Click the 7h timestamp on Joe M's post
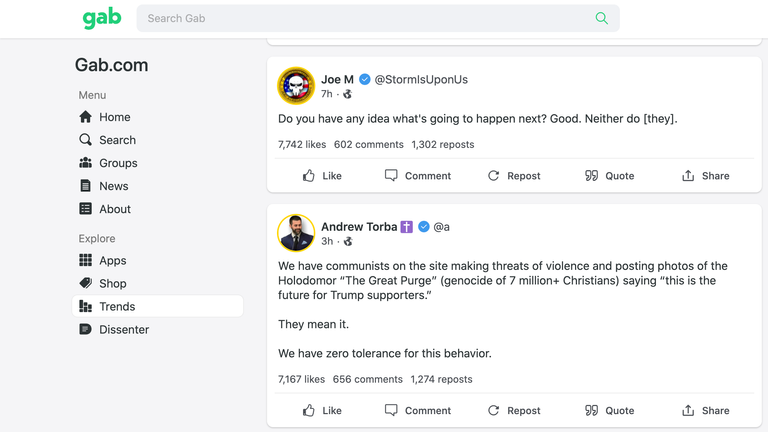 tap(327, 94)
